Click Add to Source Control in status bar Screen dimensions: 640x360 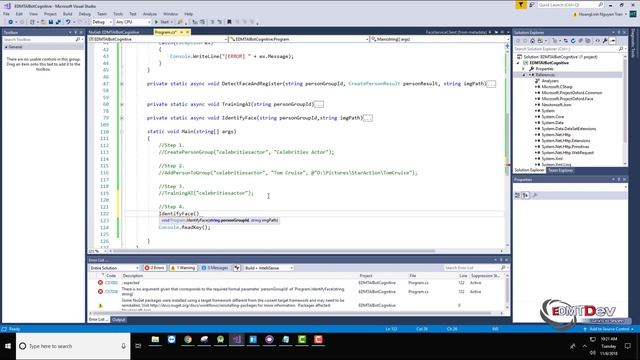(609, 329)
